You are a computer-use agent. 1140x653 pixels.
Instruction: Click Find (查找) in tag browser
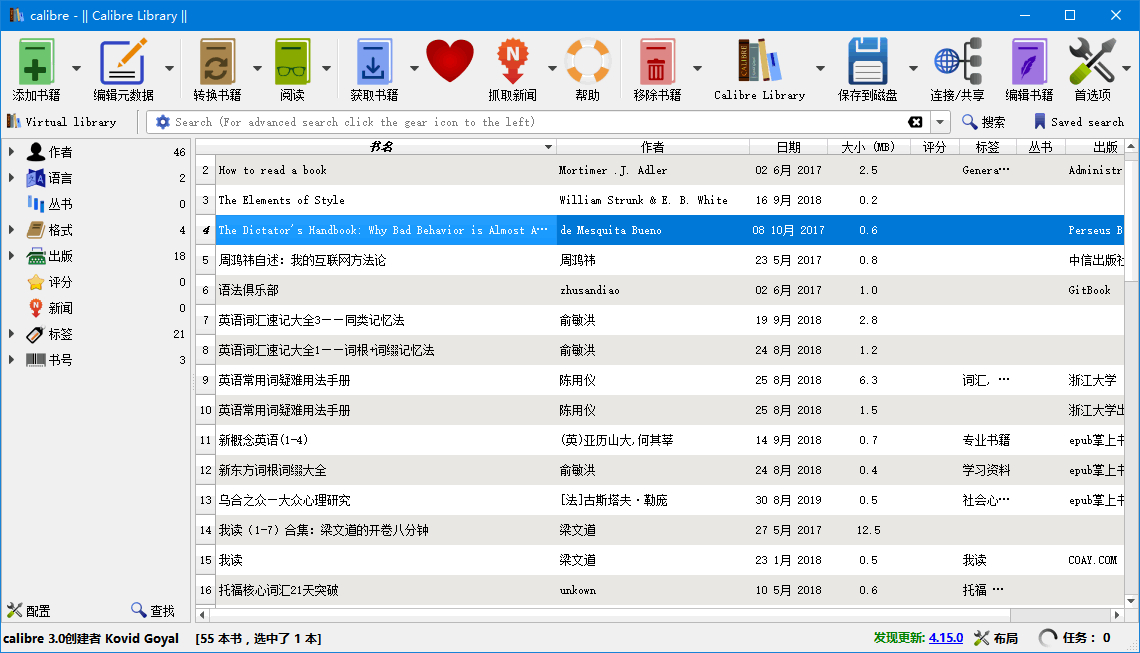(153, 611)
